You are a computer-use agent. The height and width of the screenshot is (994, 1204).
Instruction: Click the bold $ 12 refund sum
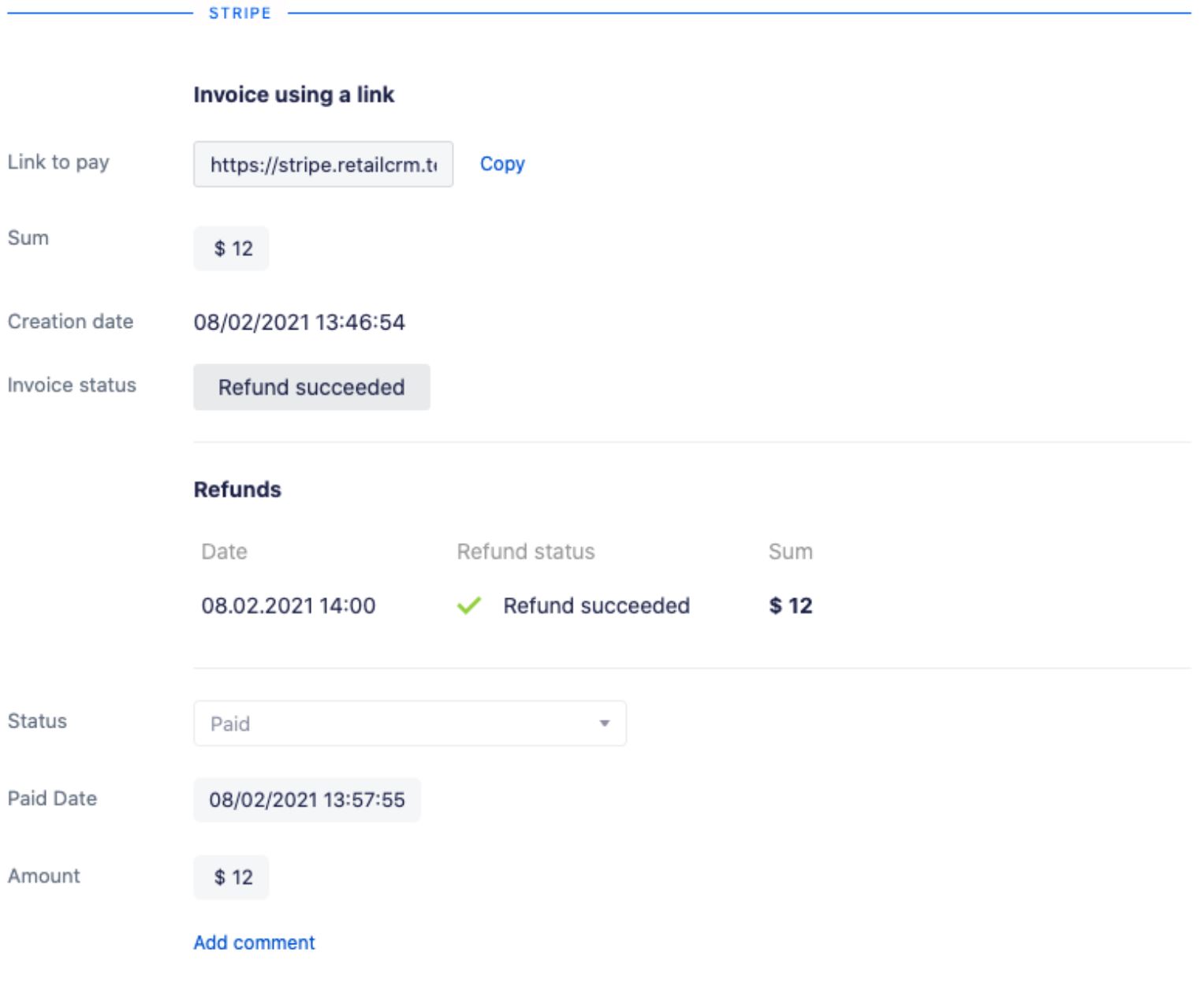coord(791,605)
